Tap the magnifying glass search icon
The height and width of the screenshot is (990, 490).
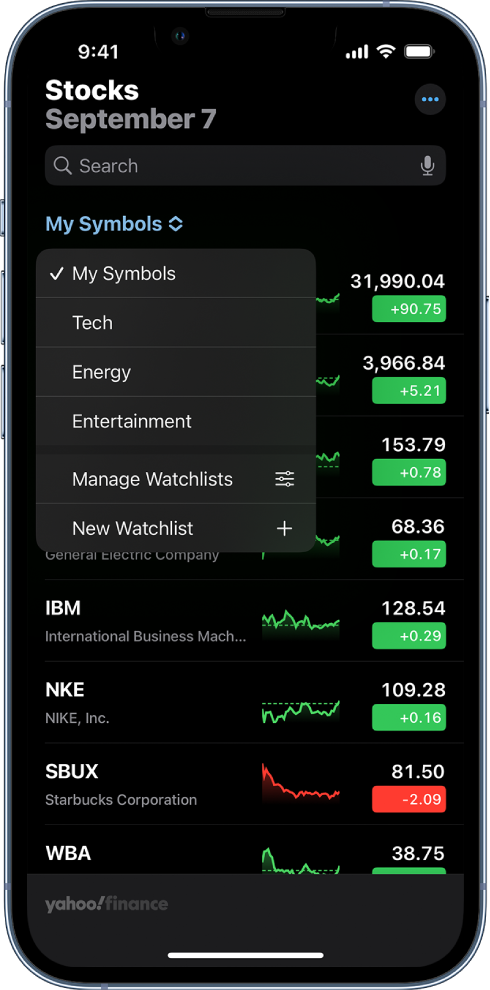point(63,165)
